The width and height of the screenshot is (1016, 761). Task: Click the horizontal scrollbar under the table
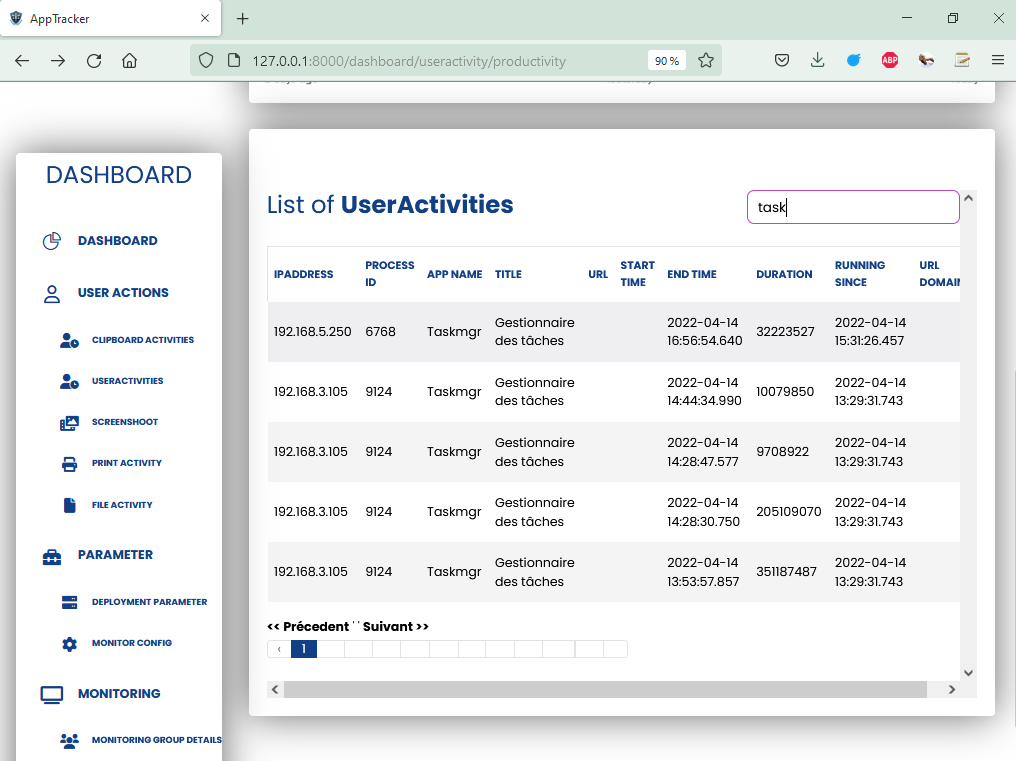tap(605, 689)
